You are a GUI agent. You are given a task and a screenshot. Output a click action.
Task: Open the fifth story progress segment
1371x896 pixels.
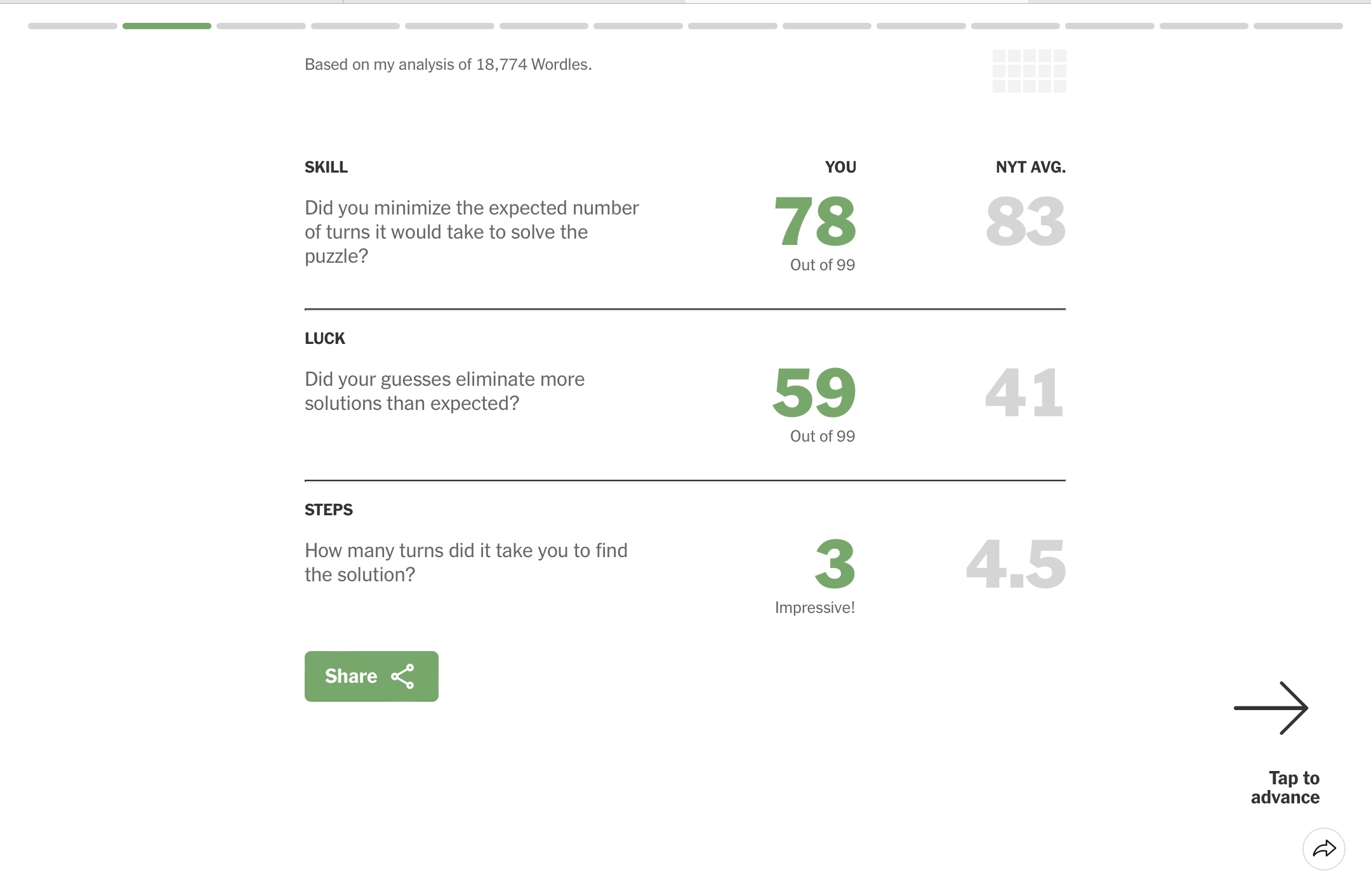(x=449, y=26)
